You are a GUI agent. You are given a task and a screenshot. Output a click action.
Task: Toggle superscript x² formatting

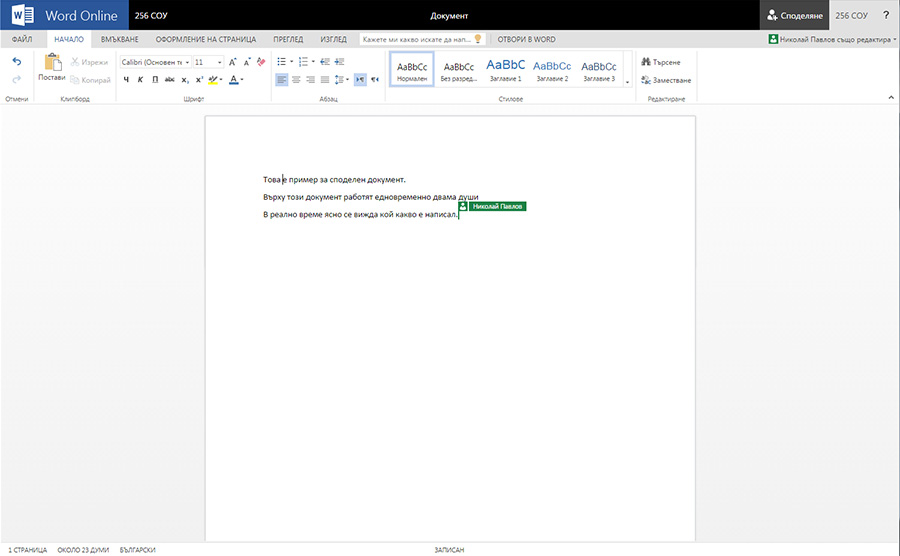pyautogui.click(x=199, y=80)
